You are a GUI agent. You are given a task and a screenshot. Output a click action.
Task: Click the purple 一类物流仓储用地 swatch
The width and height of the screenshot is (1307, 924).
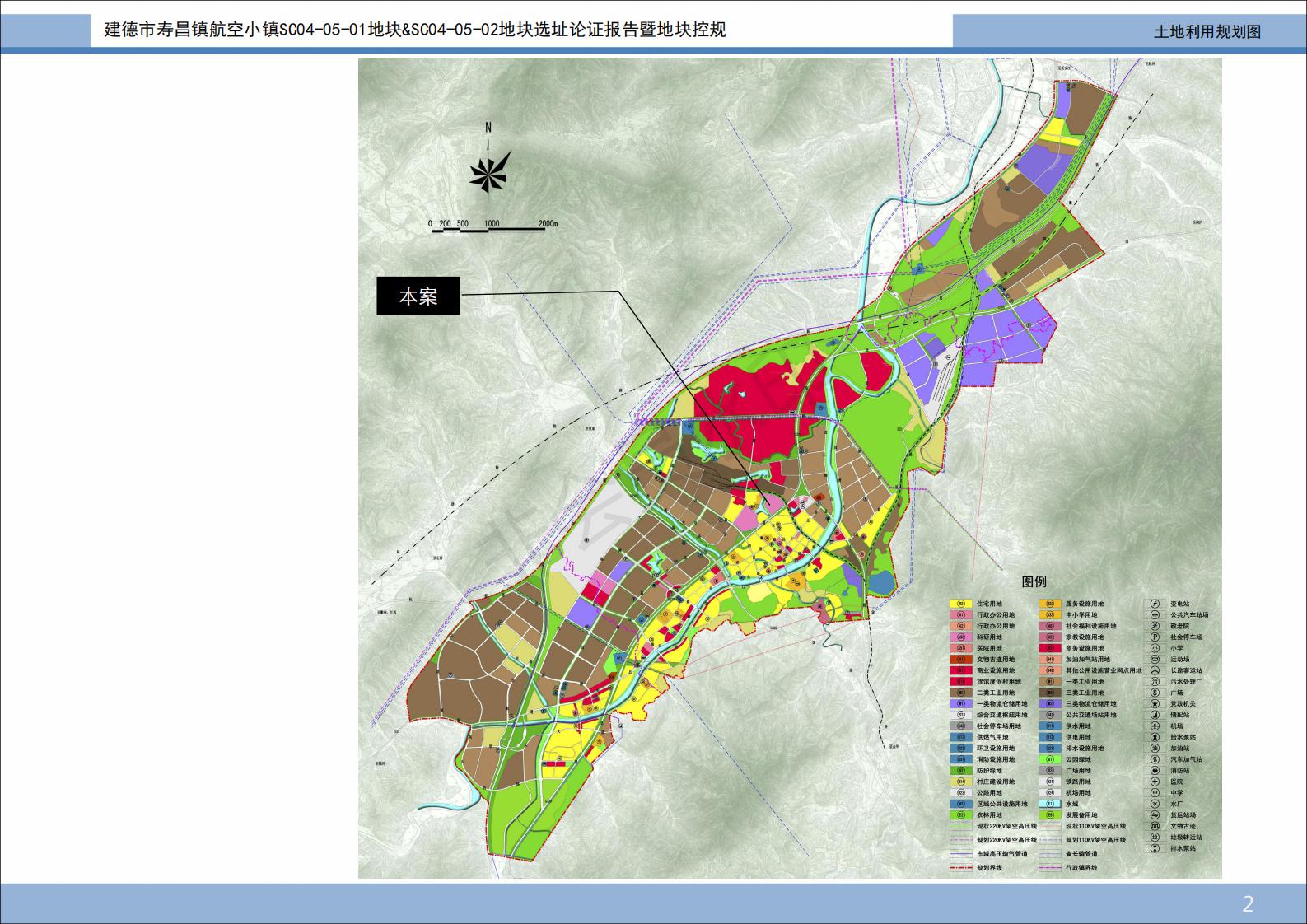pos(961,704)
